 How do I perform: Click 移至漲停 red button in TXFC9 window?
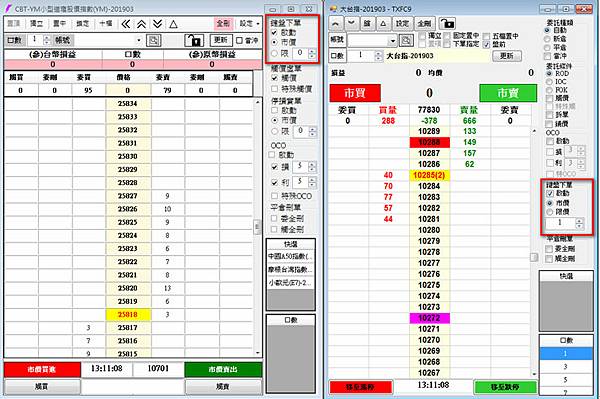tap(360, 387)
